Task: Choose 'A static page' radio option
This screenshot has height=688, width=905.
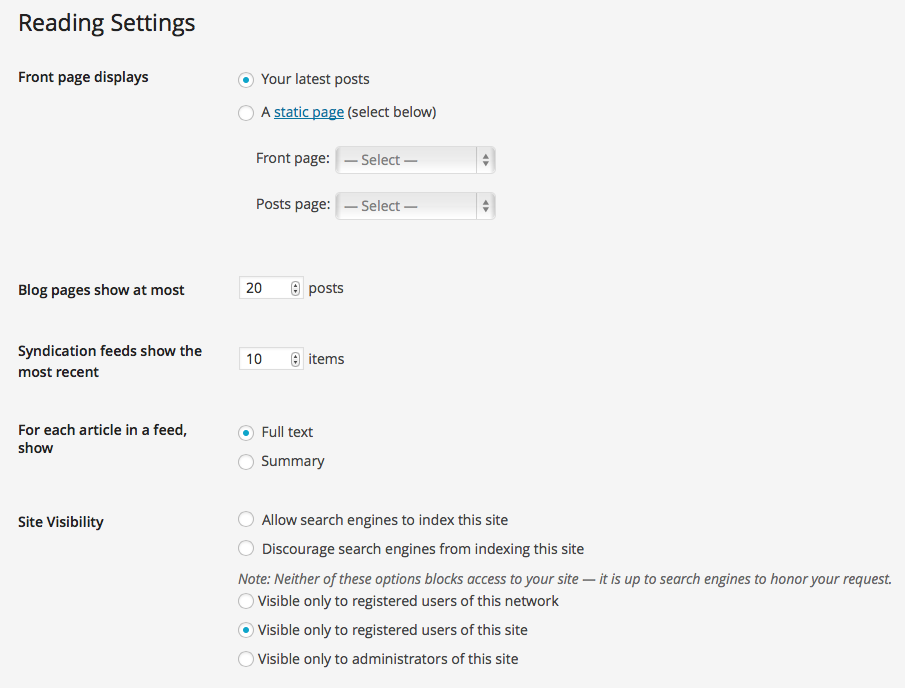Action: click(x=246, y=113)
